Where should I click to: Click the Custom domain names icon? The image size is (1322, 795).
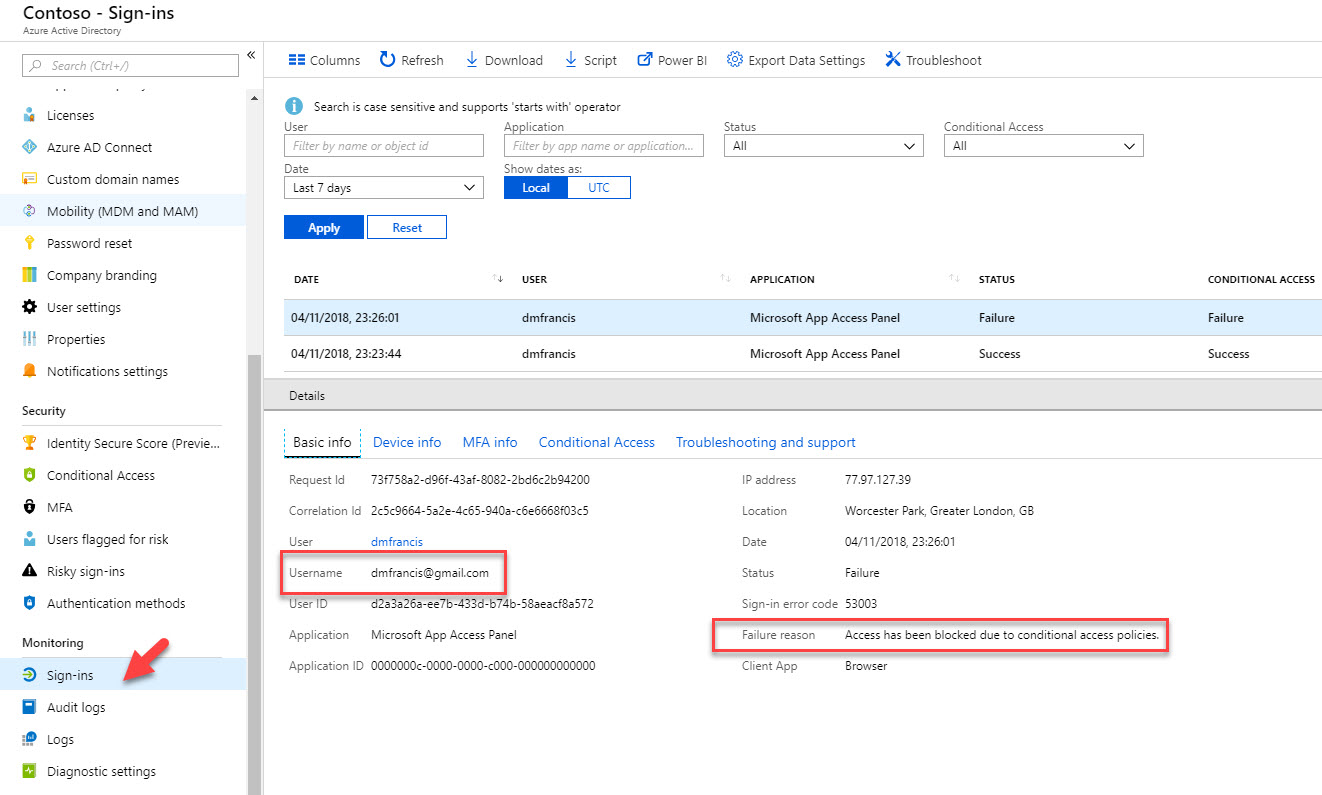click(29, 179)
